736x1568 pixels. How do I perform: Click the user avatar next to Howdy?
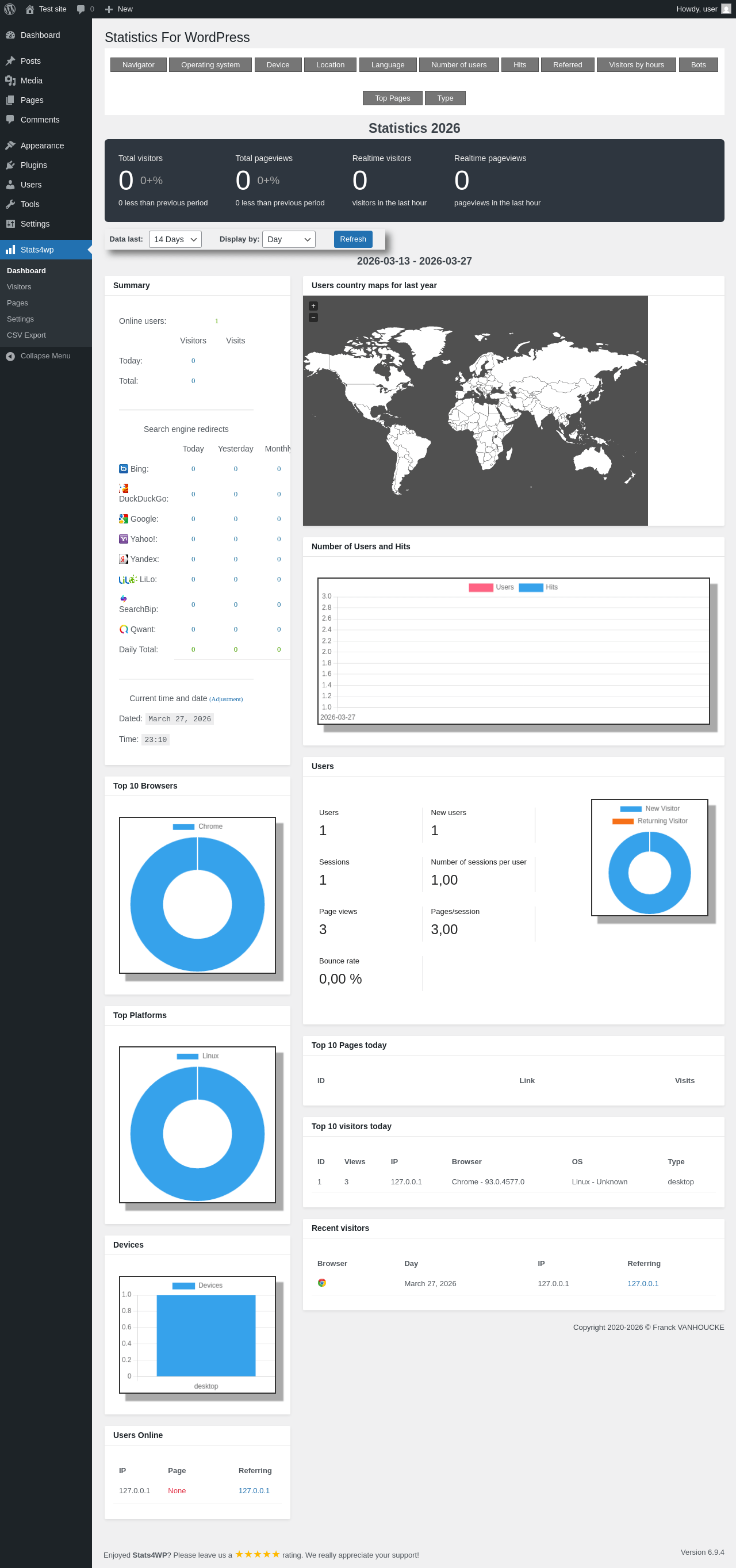tap(726, 9)
